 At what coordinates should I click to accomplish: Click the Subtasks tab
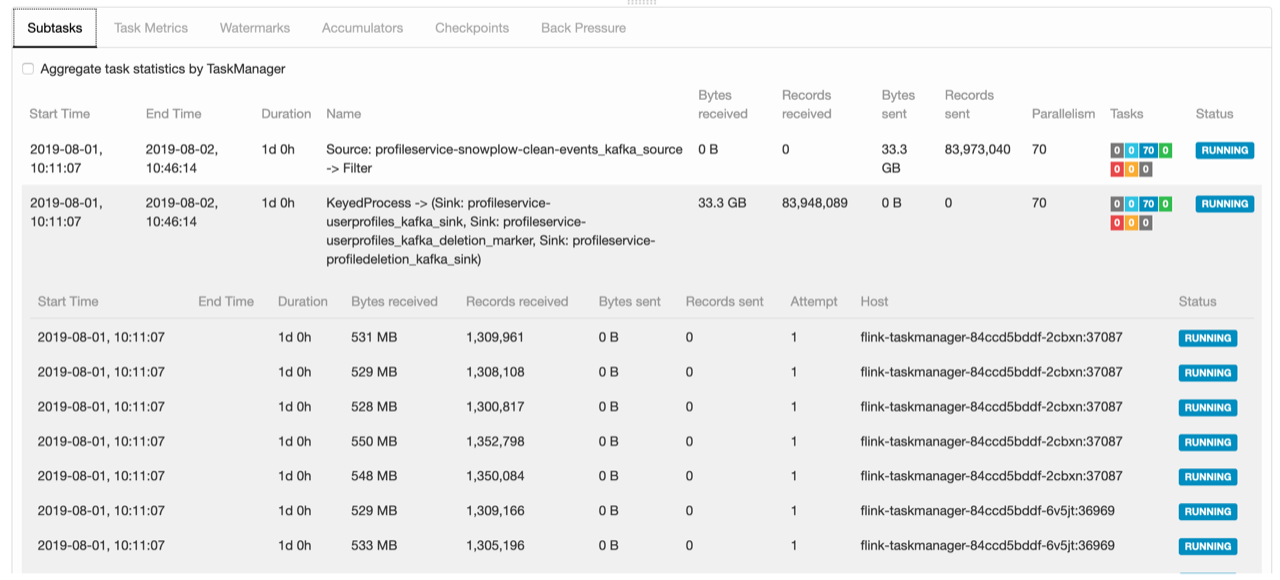click(55, 28)
